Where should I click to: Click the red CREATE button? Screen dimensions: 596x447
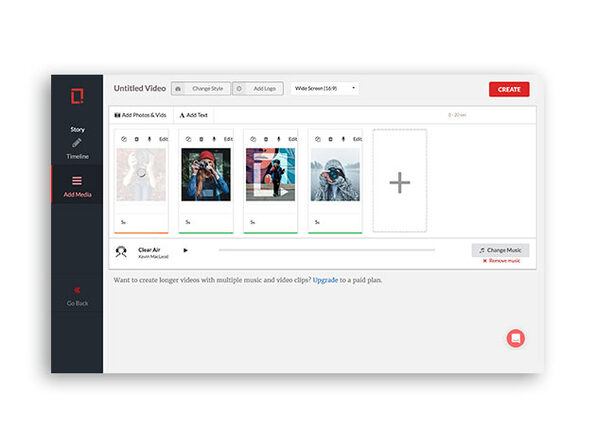(x=509, y=89)
